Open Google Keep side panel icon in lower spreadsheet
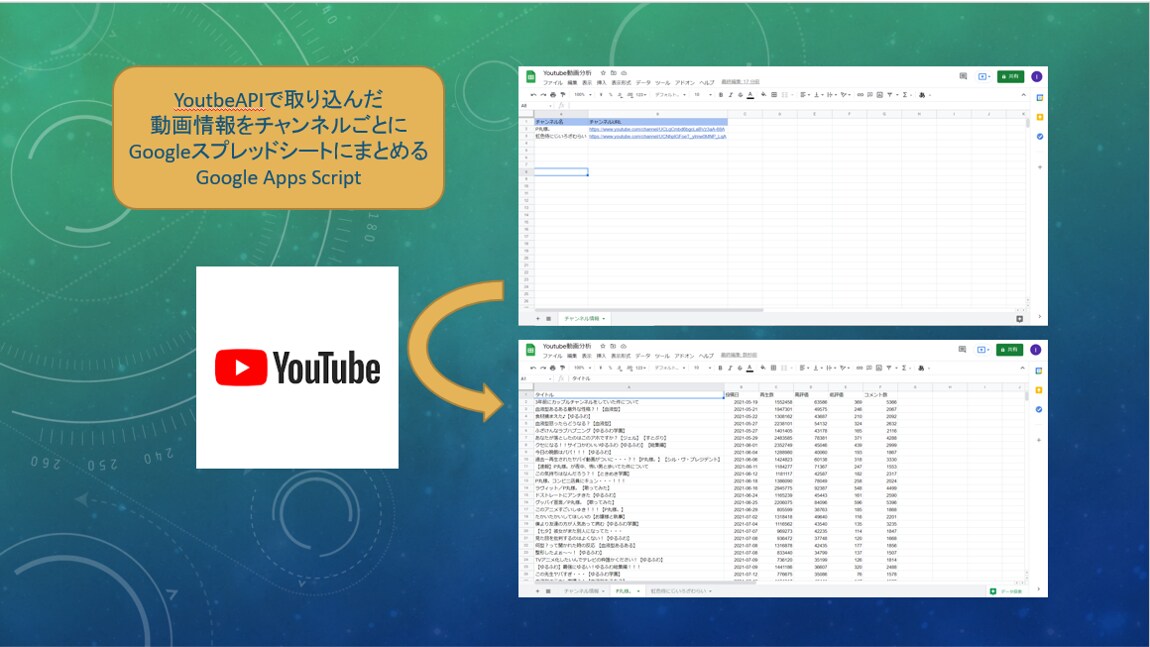 [x=1039, y=390]
